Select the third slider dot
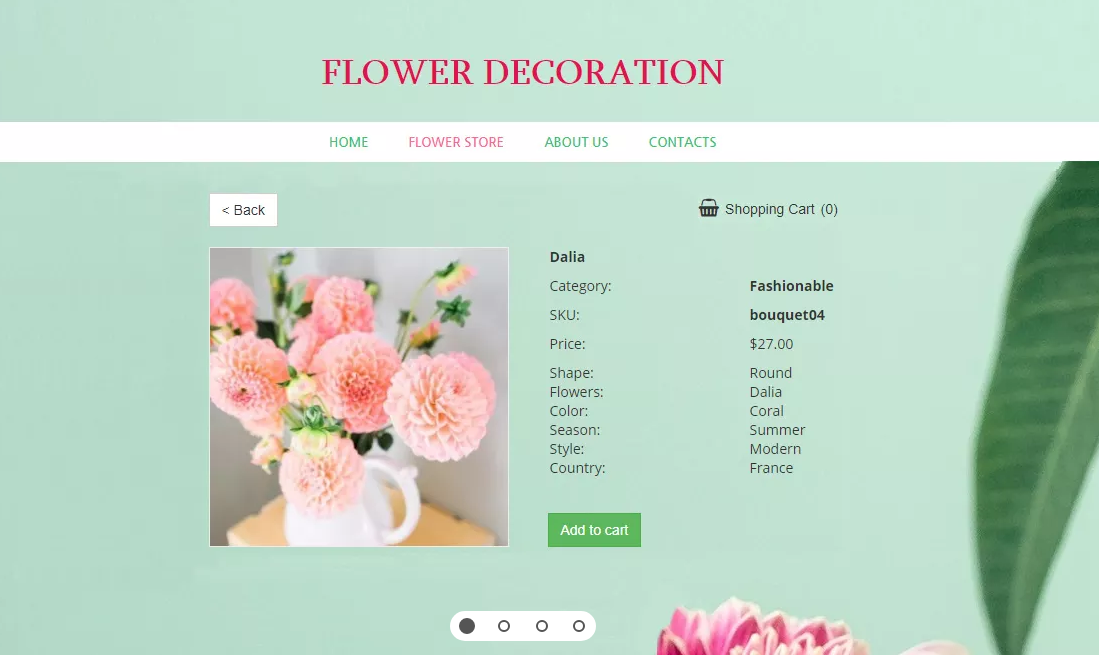1099x655 pixels. (x=542, y=626)
